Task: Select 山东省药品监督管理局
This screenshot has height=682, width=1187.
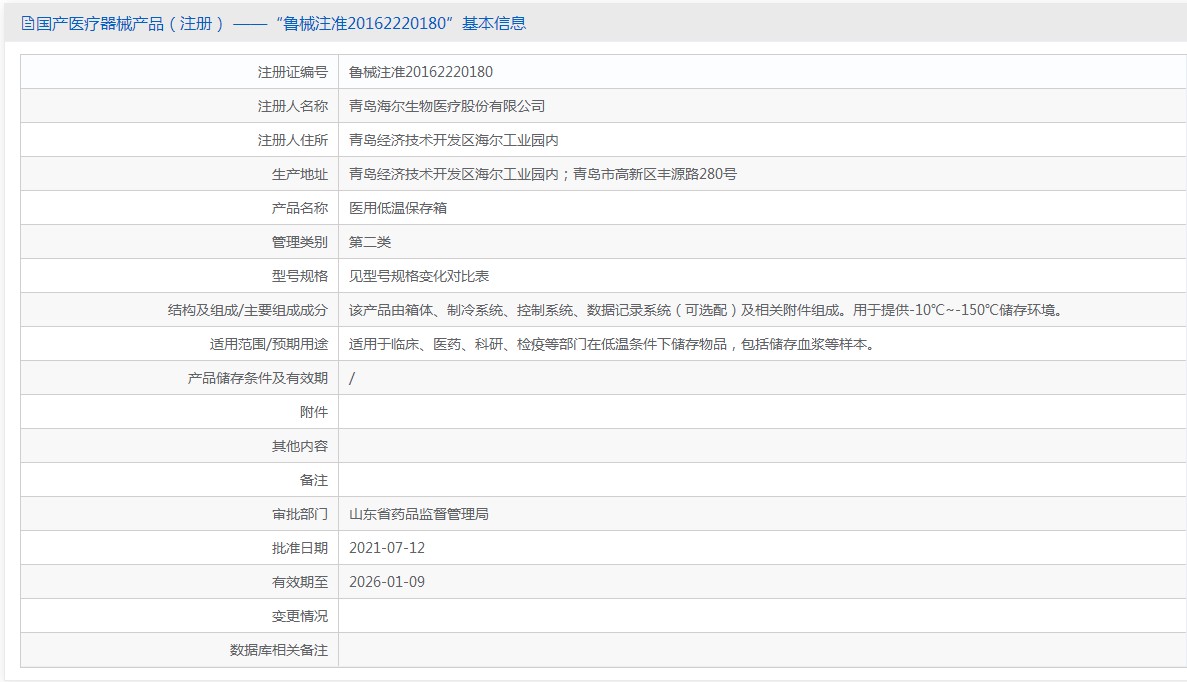Action: pos(419,515)
